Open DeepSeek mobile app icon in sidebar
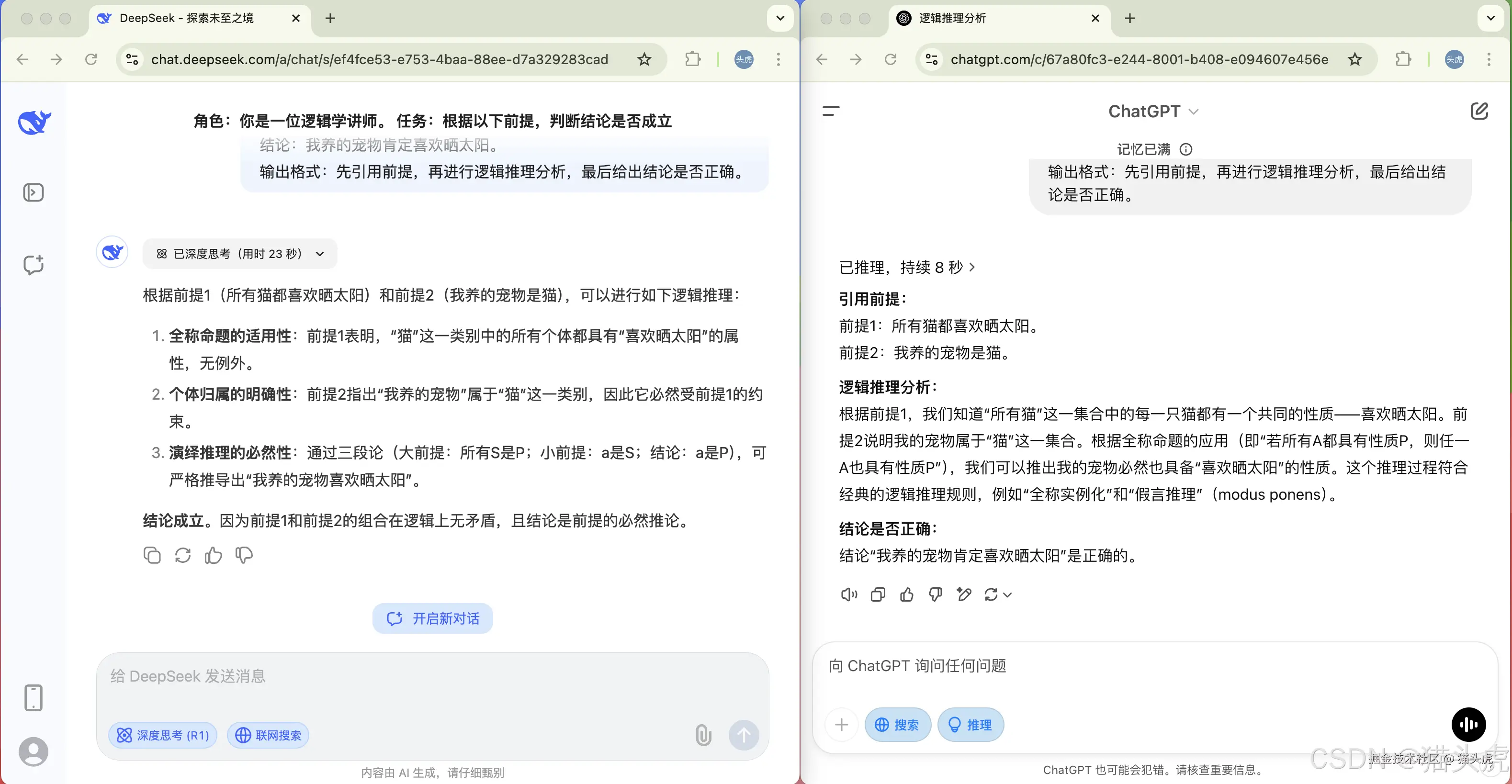The height and width of the screenshot is (784, 1512). click(34, 698)
